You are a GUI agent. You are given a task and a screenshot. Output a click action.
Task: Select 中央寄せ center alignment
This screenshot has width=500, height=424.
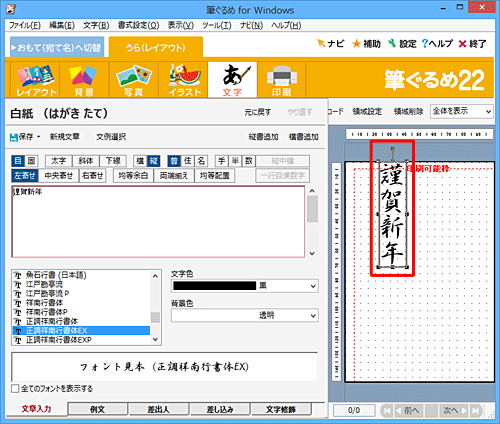(59, 176)
